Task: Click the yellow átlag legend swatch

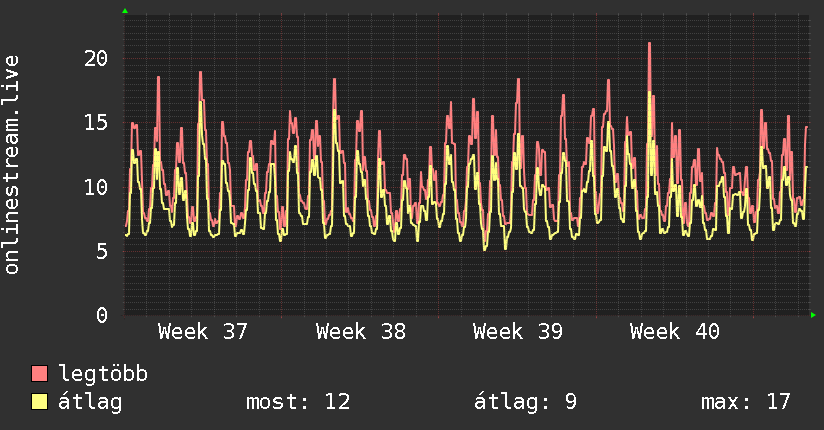Action: [39, 402]
